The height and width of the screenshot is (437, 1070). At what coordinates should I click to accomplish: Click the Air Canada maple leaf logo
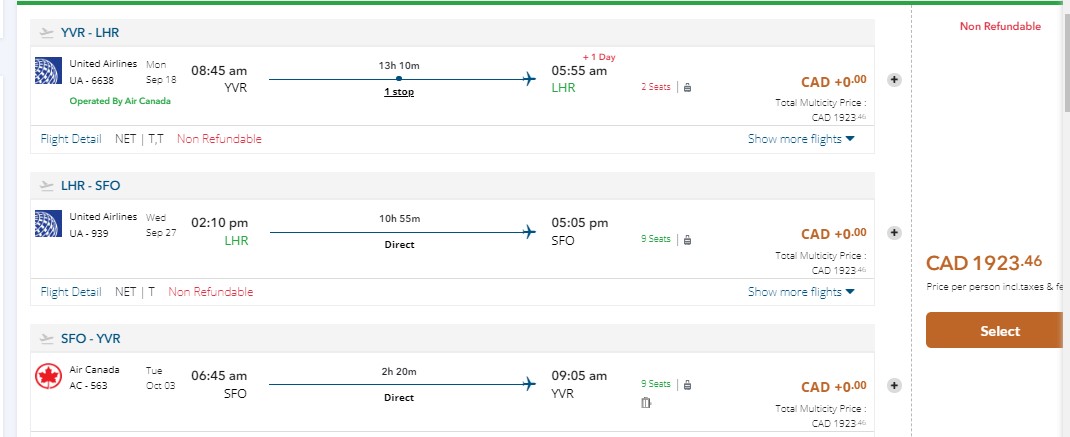point(48,377)
